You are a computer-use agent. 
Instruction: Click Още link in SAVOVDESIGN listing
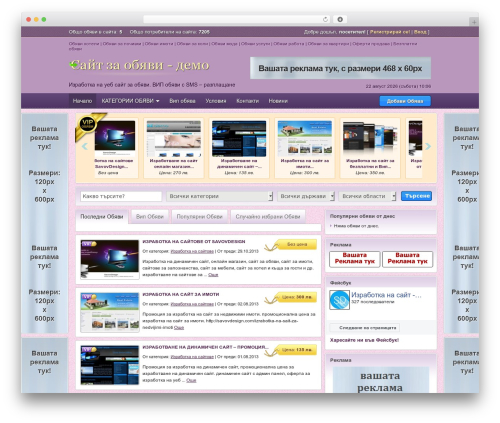[213, 275]
